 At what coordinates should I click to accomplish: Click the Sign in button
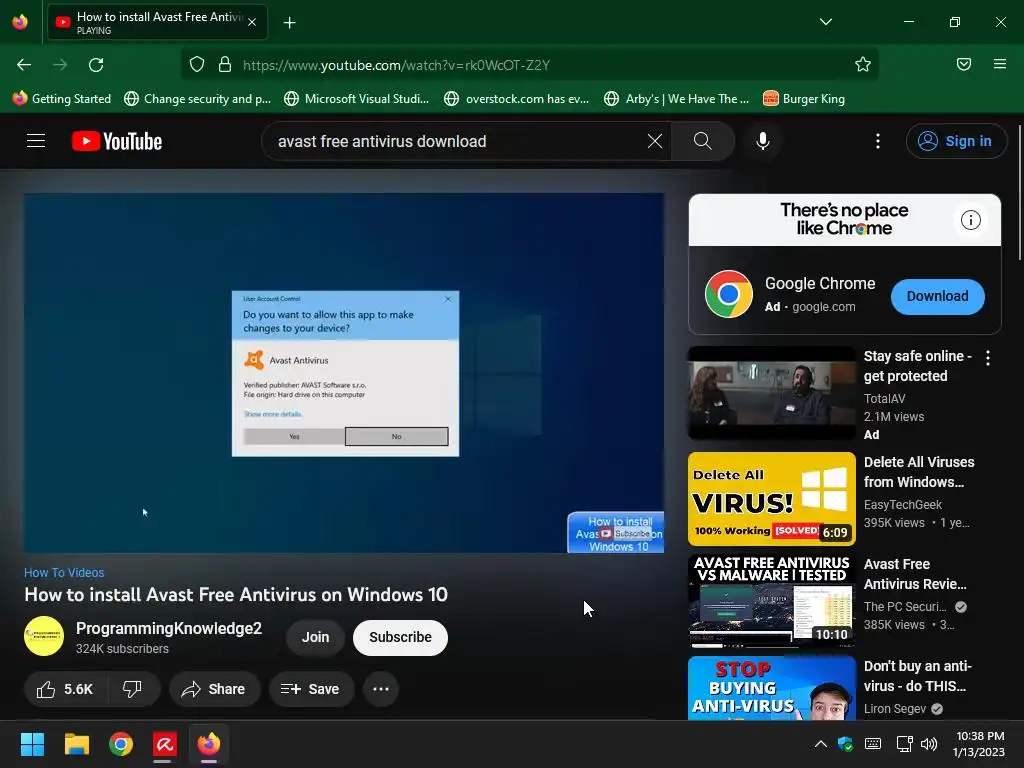tap(956, 141)
